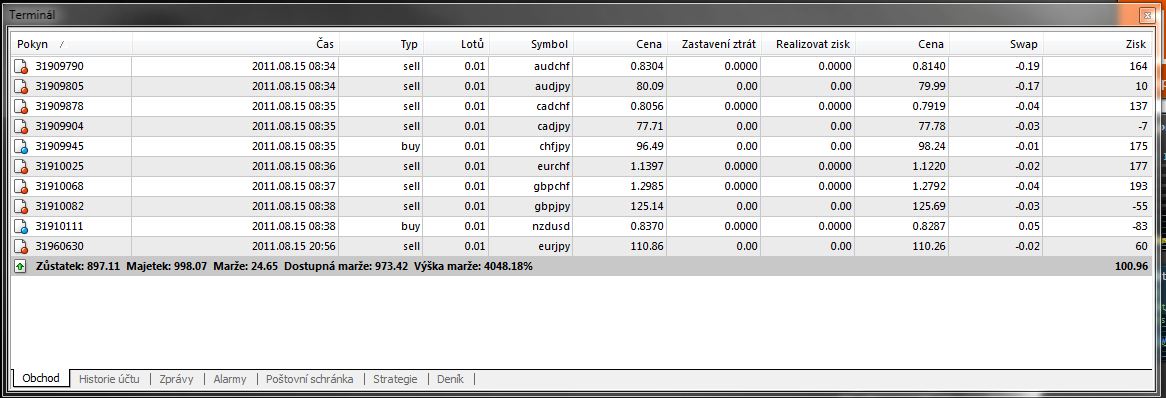The width and height of the screenshot is (1166, 398).
Task: Select the cadchf symbol cell
Action: tap(552, 106)
